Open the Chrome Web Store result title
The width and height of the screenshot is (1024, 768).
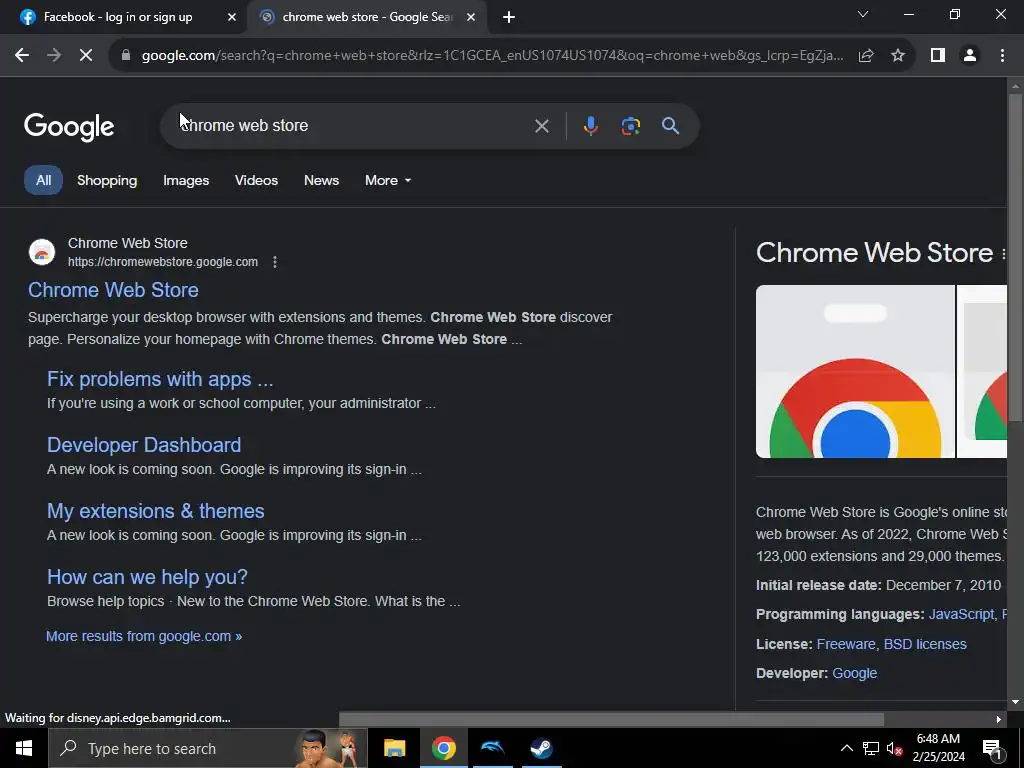[x=113, y=290]
